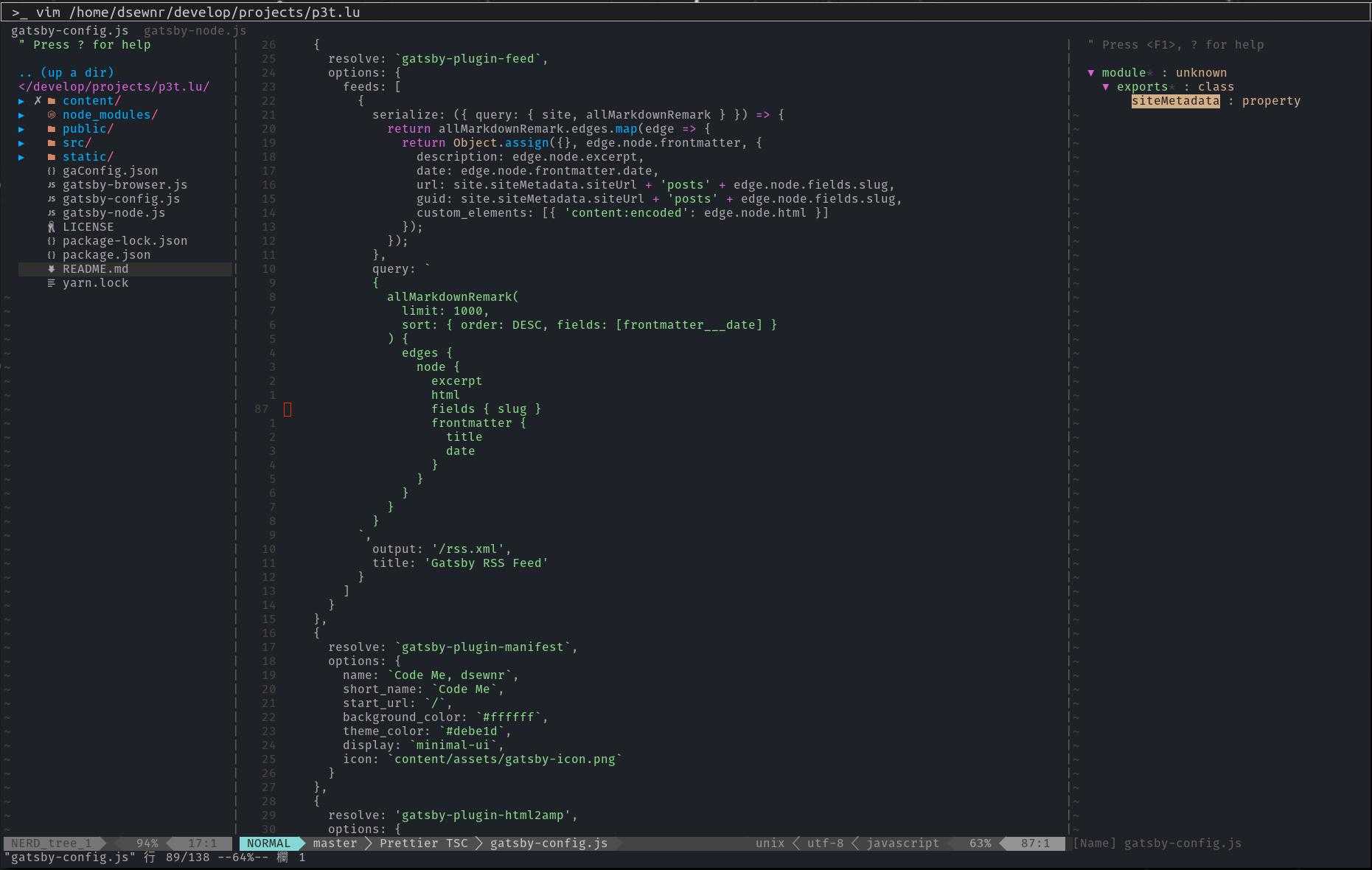Click the package-lock.json braces icon
Image resolution: width=1372 pixels, height=870 pixels.
pos(52,241)
